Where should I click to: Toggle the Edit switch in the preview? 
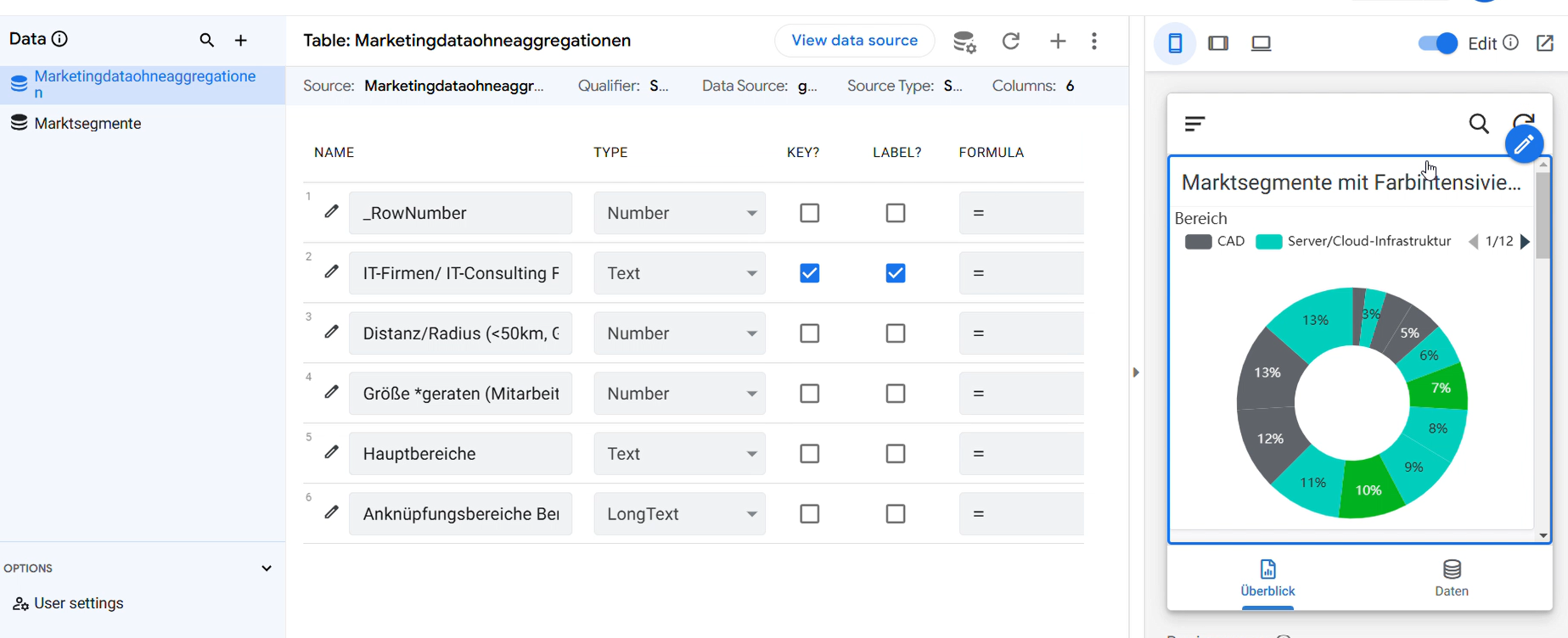1437,43
